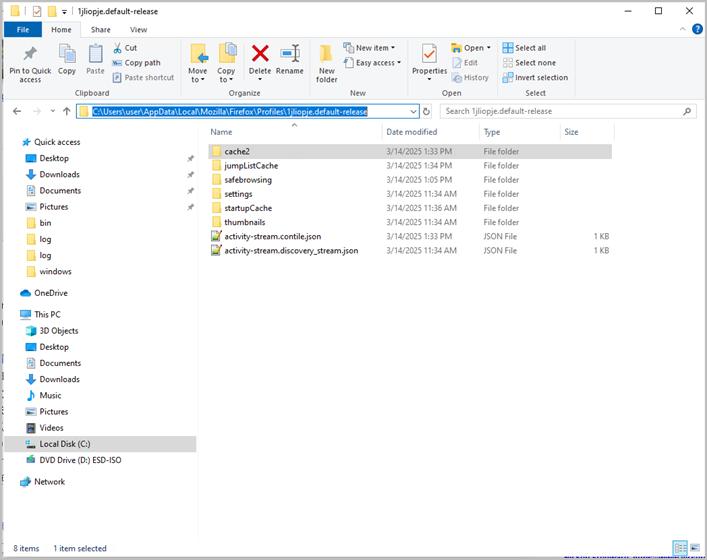Viewport: 707px width, 560px height.
Task: Expand the Delete dropdown arrow
Action: (260, 80)
